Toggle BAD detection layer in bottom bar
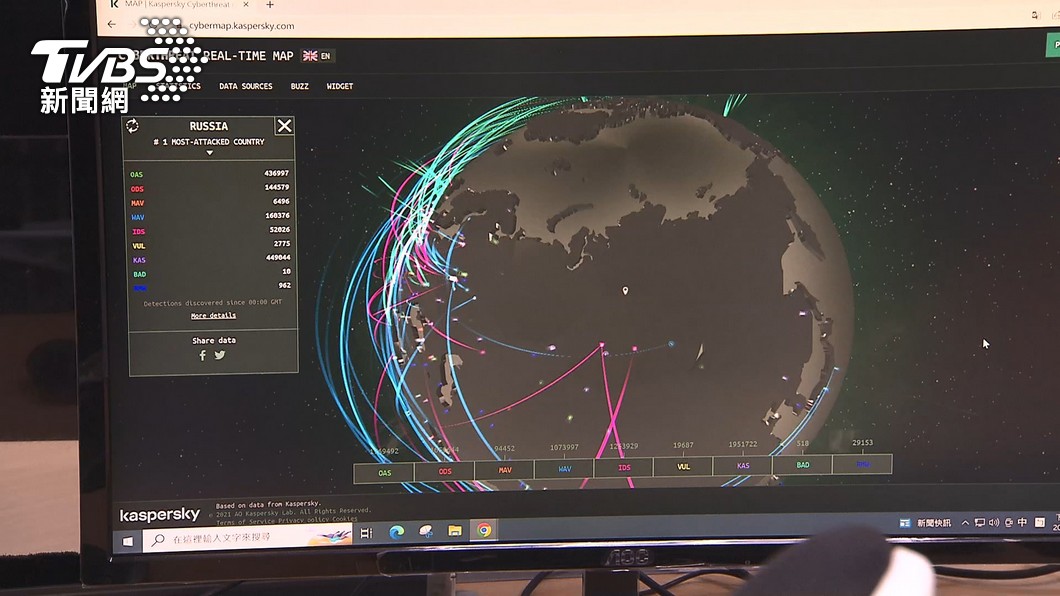 coord(802,464)
